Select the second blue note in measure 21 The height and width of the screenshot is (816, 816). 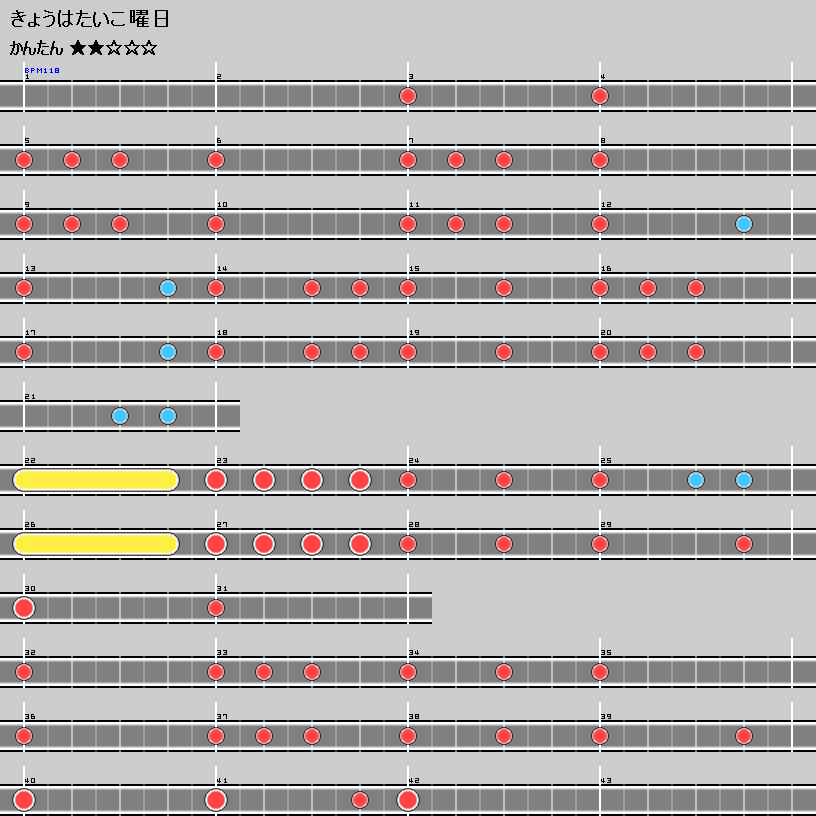[168, 416]
